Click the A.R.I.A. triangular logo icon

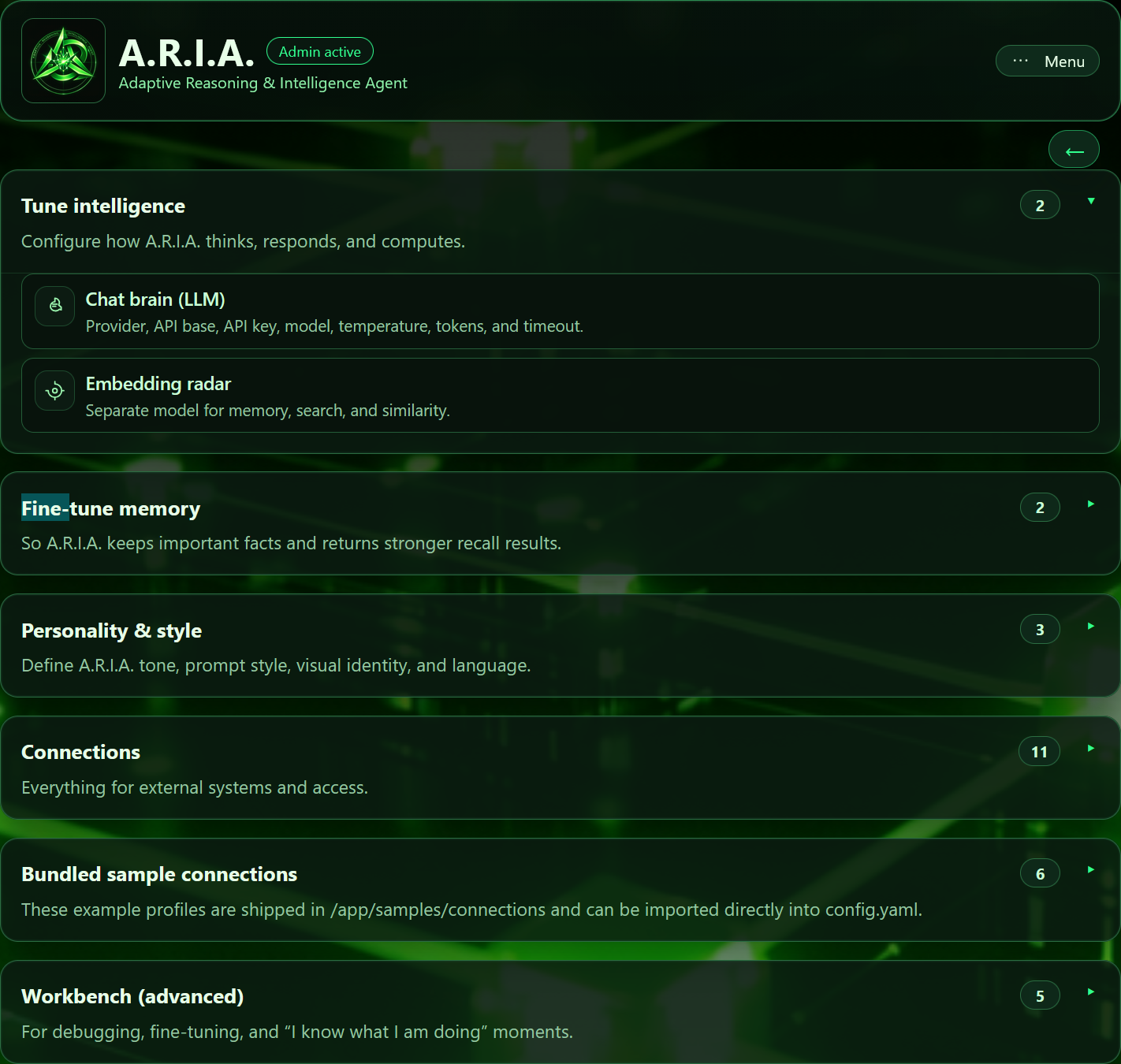(x=63, y=61)
